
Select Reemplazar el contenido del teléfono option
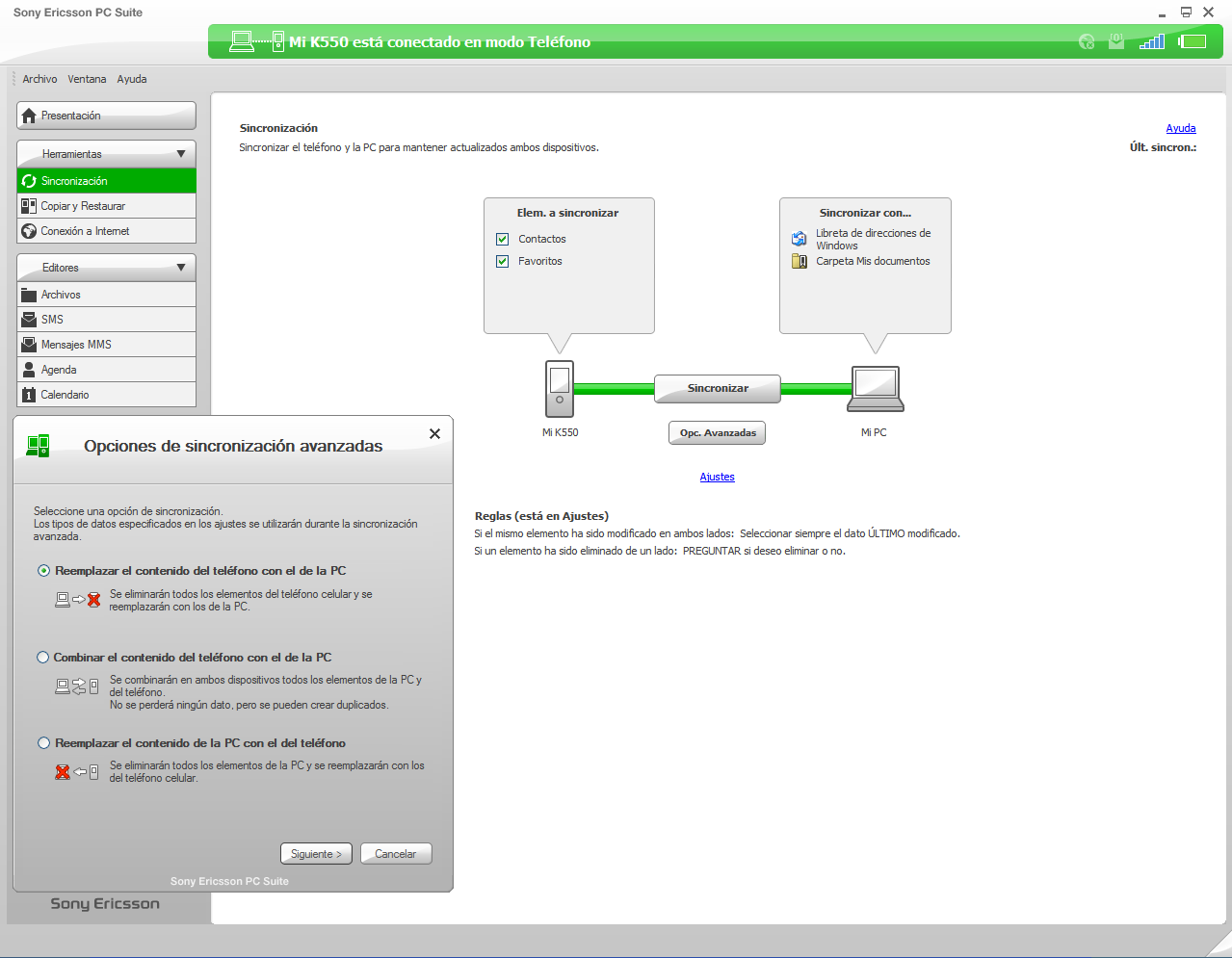(43, 571)
